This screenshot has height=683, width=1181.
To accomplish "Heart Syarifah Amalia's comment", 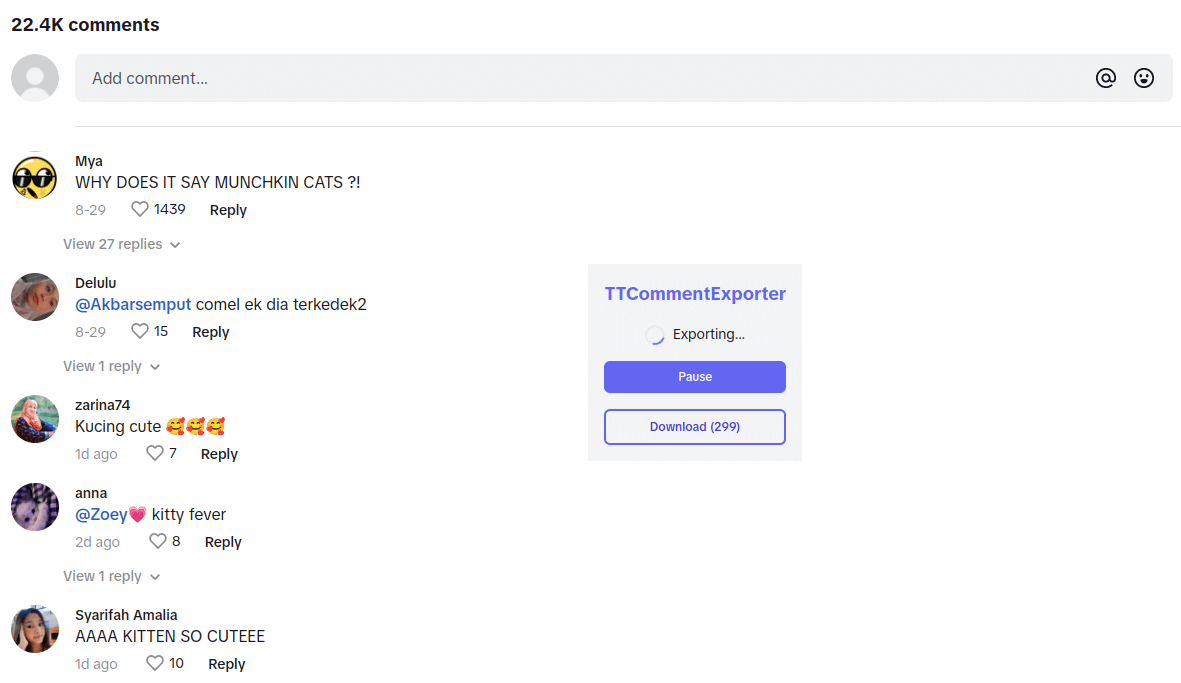I will pos(155,663).
